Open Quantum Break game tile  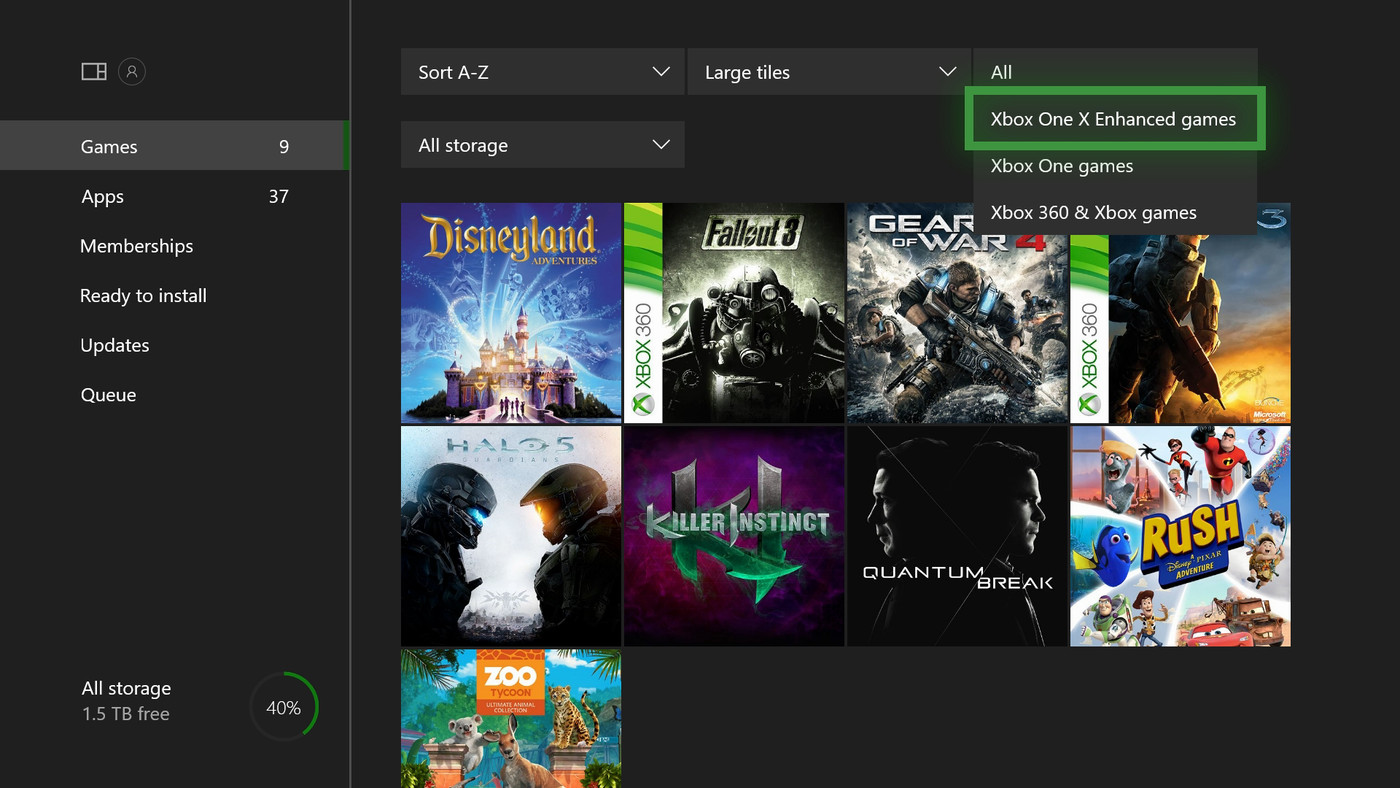click(x=957, y=536)
